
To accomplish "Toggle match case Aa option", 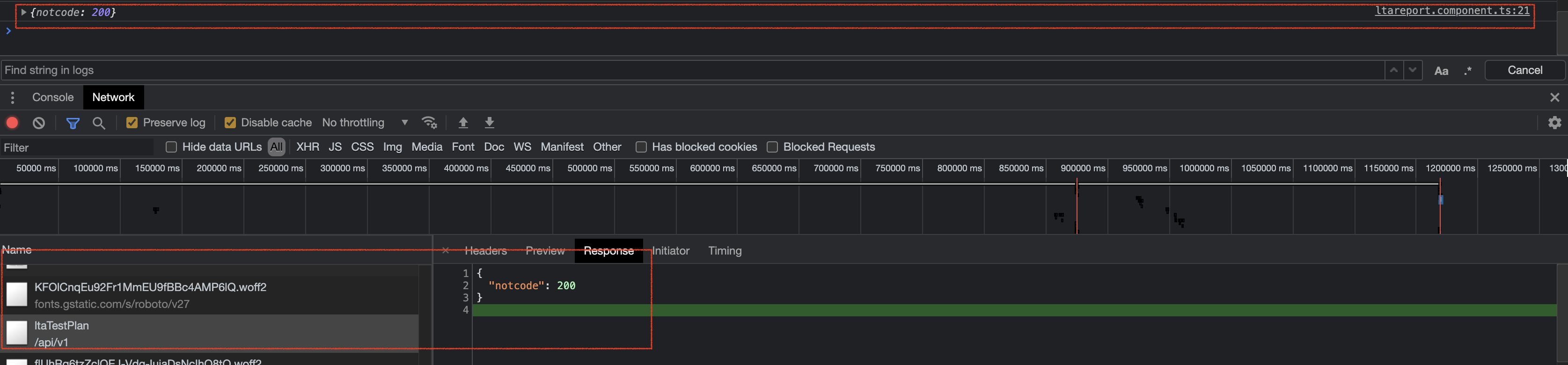I will 1442,71.
